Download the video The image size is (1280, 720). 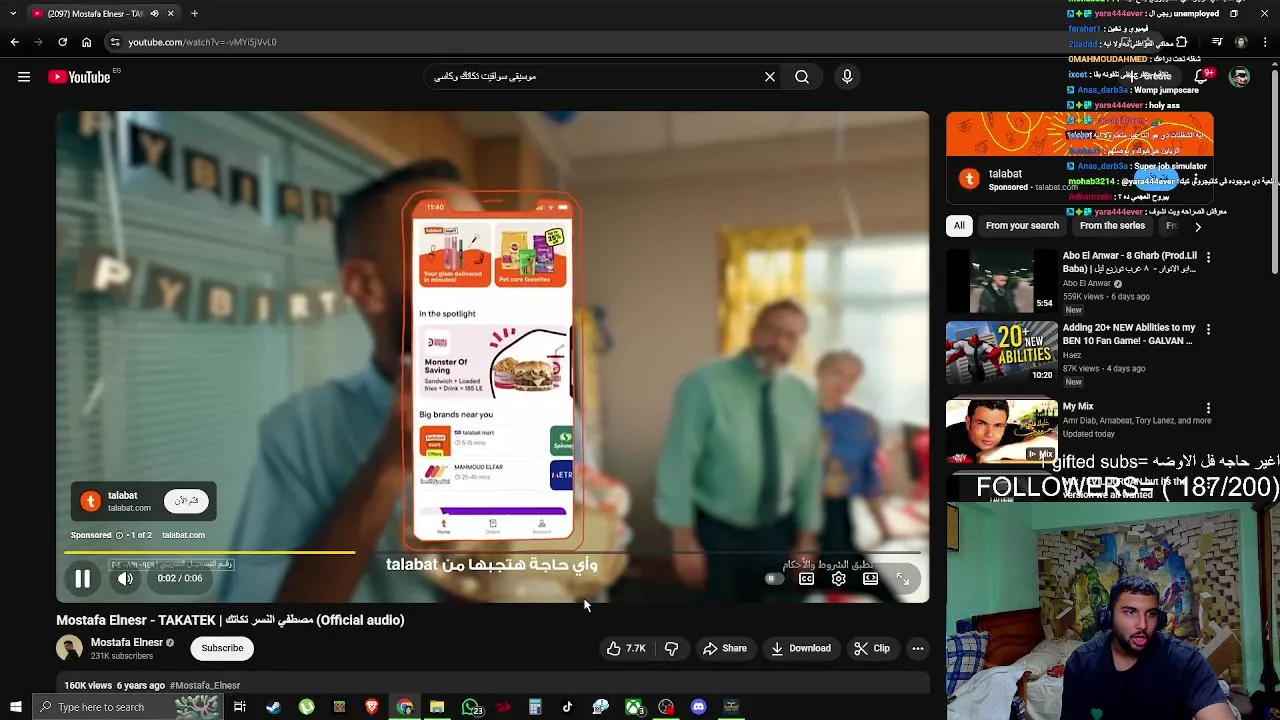(x=801, y=648)
